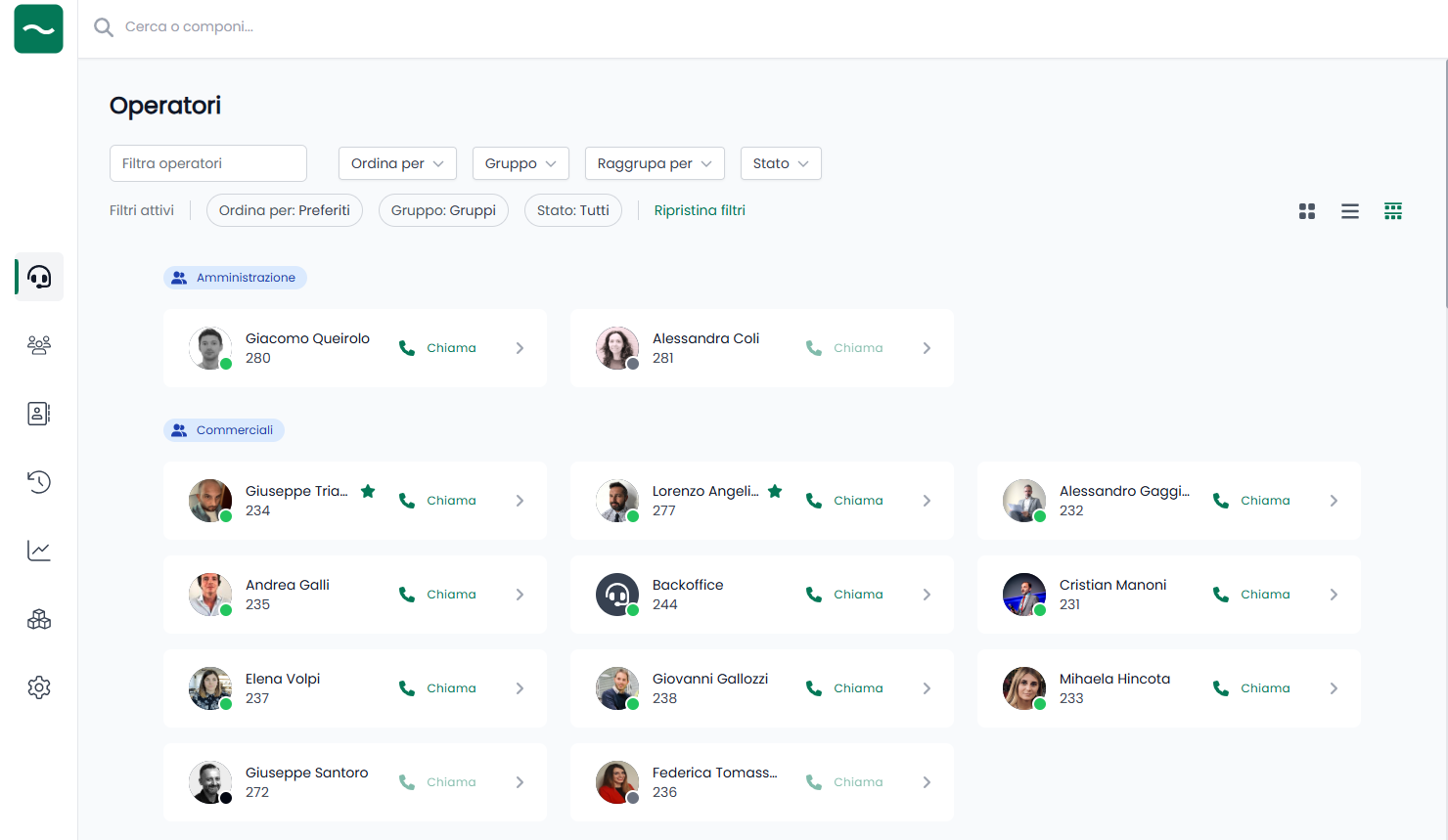Switch to large grid view
Screen dimensions: 1448x840
pos(1307,211)
